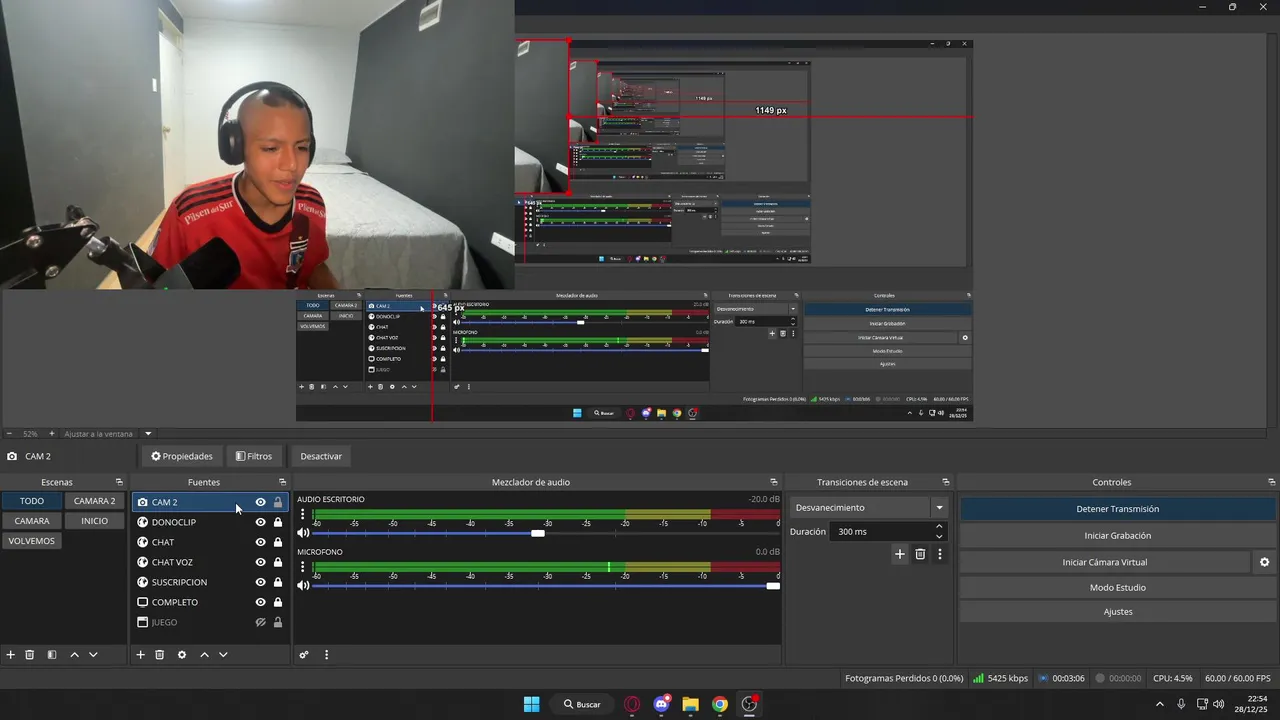Unlock the CHAT VOZ source
The image size is (1280, 720).
pyautogui.click(x=278, y=562)
